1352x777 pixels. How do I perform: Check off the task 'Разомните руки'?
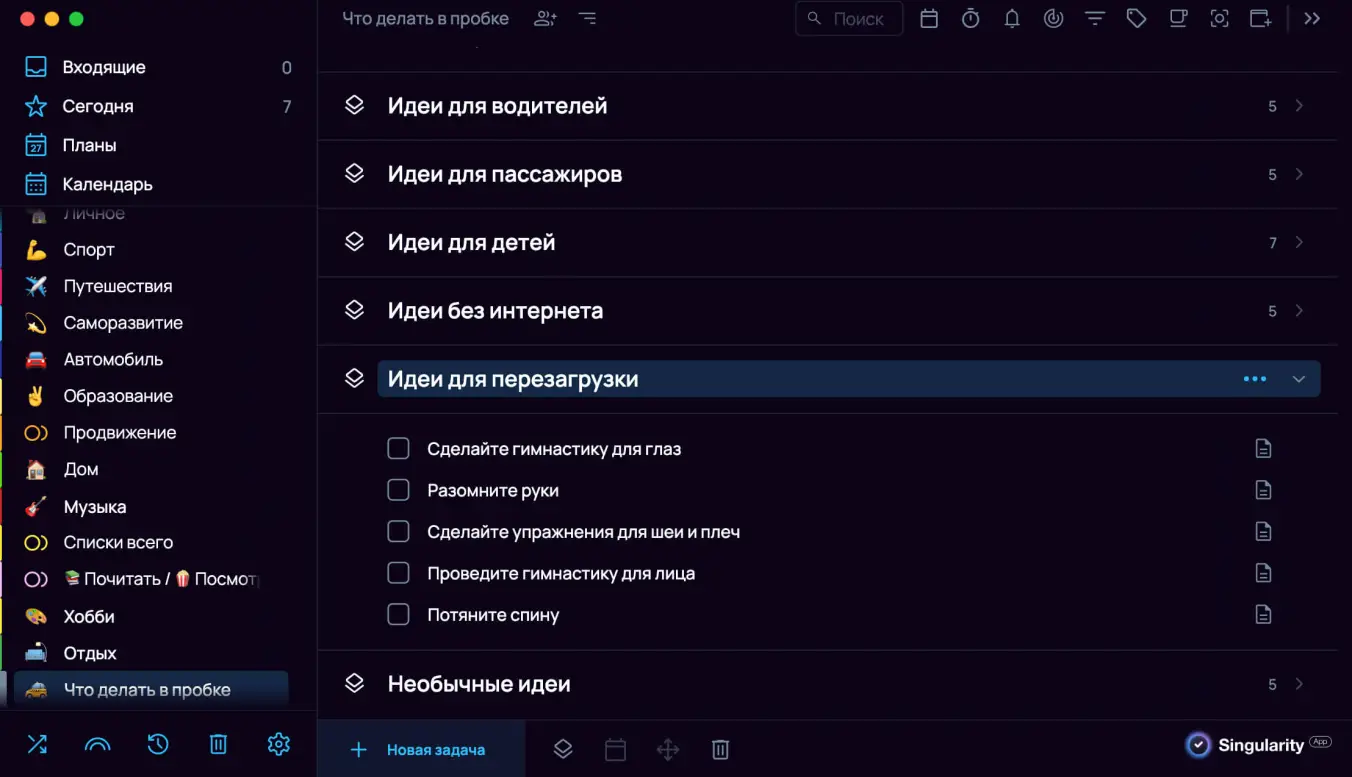point(398,490)
